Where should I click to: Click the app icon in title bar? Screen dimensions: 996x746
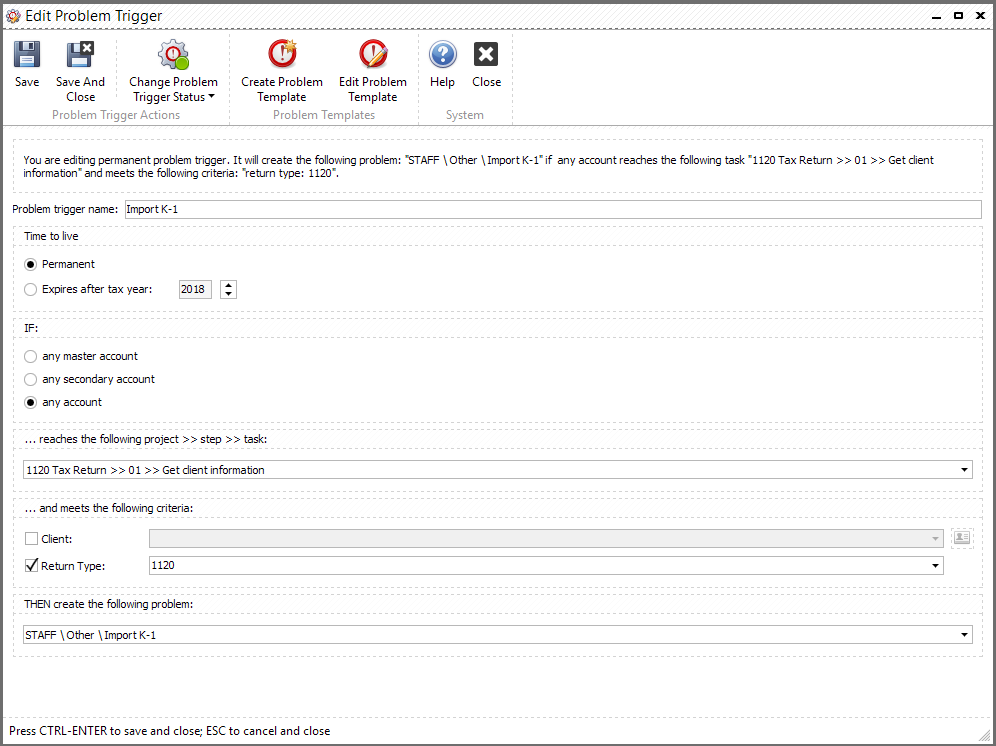13,16
